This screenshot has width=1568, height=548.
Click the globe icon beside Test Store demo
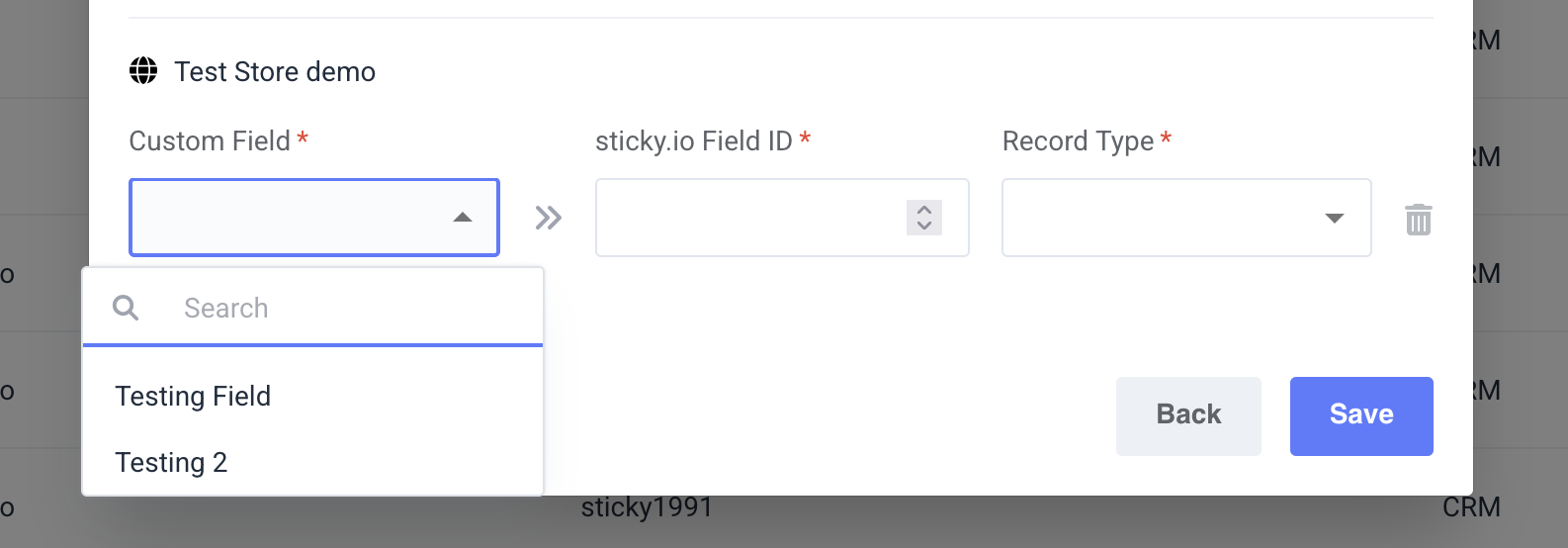(x=143, y=71)
